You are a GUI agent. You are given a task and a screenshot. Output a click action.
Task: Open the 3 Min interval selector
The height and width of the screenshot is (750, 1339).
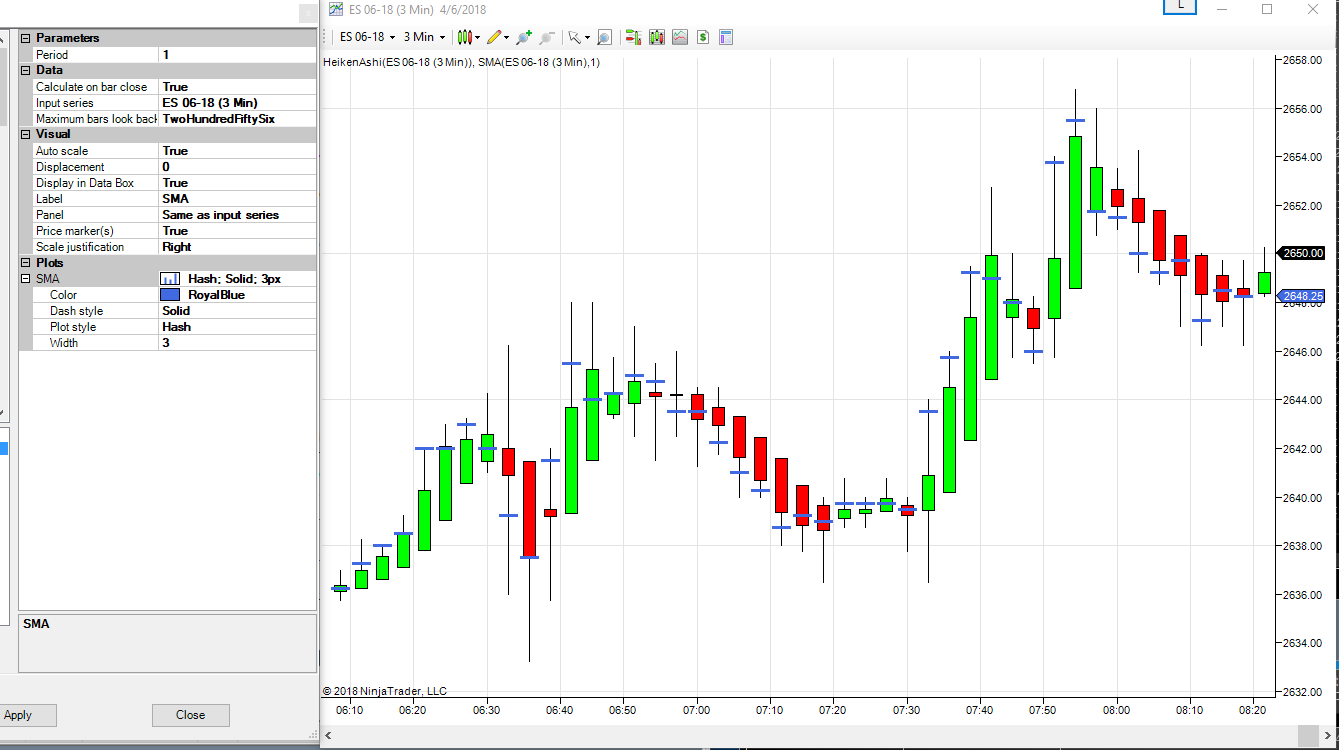point(424,37)
